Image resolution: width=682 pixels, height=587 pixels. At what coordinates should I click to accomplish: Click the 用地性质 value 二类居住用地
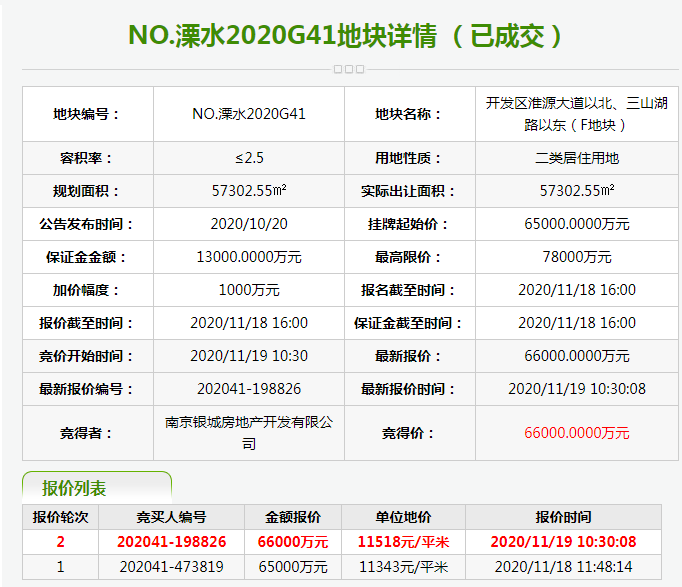click(x=577, y=158)
